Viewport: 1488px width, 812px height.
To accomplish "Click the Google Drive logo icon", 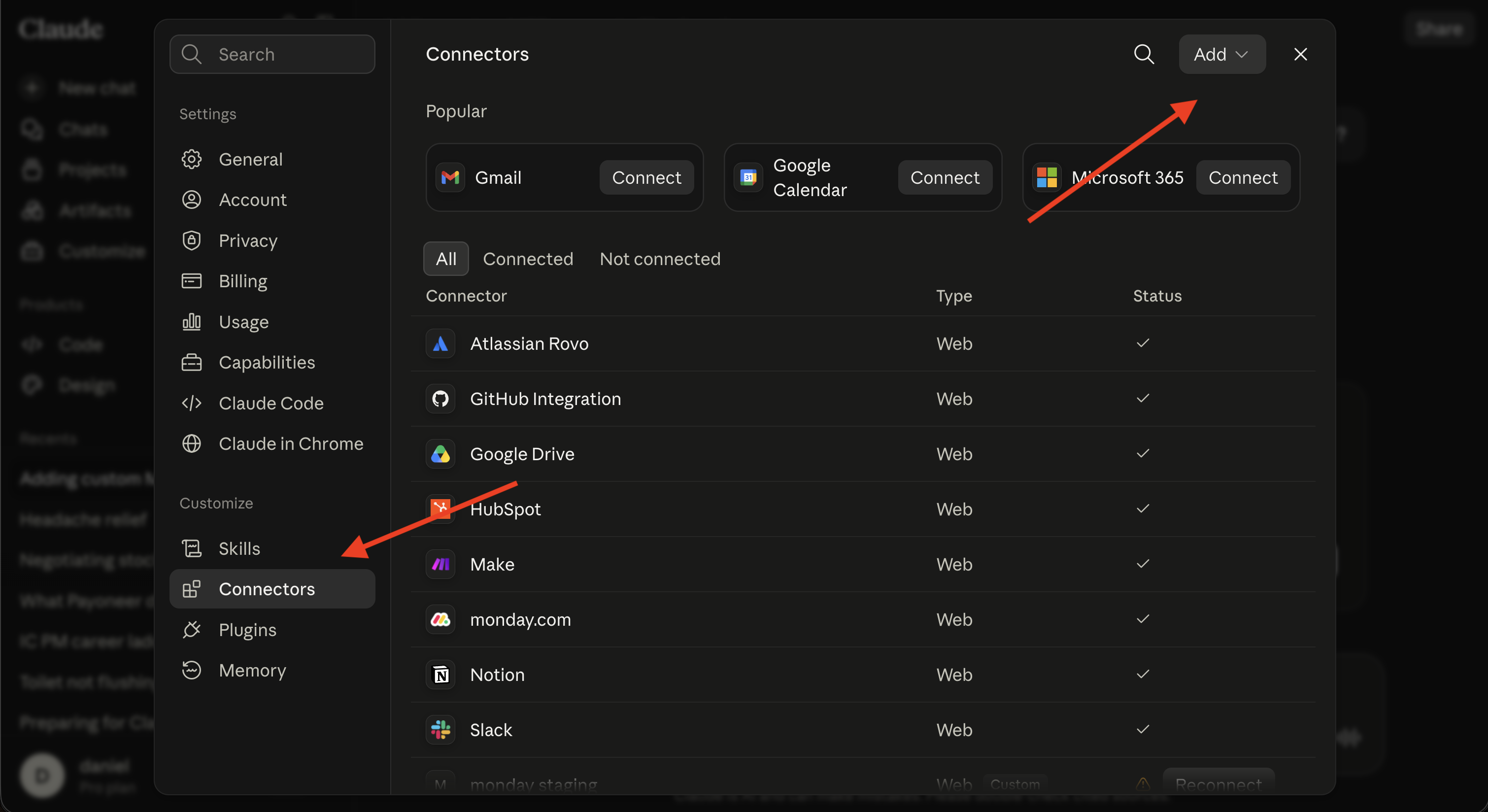I will tap(440, 454).
